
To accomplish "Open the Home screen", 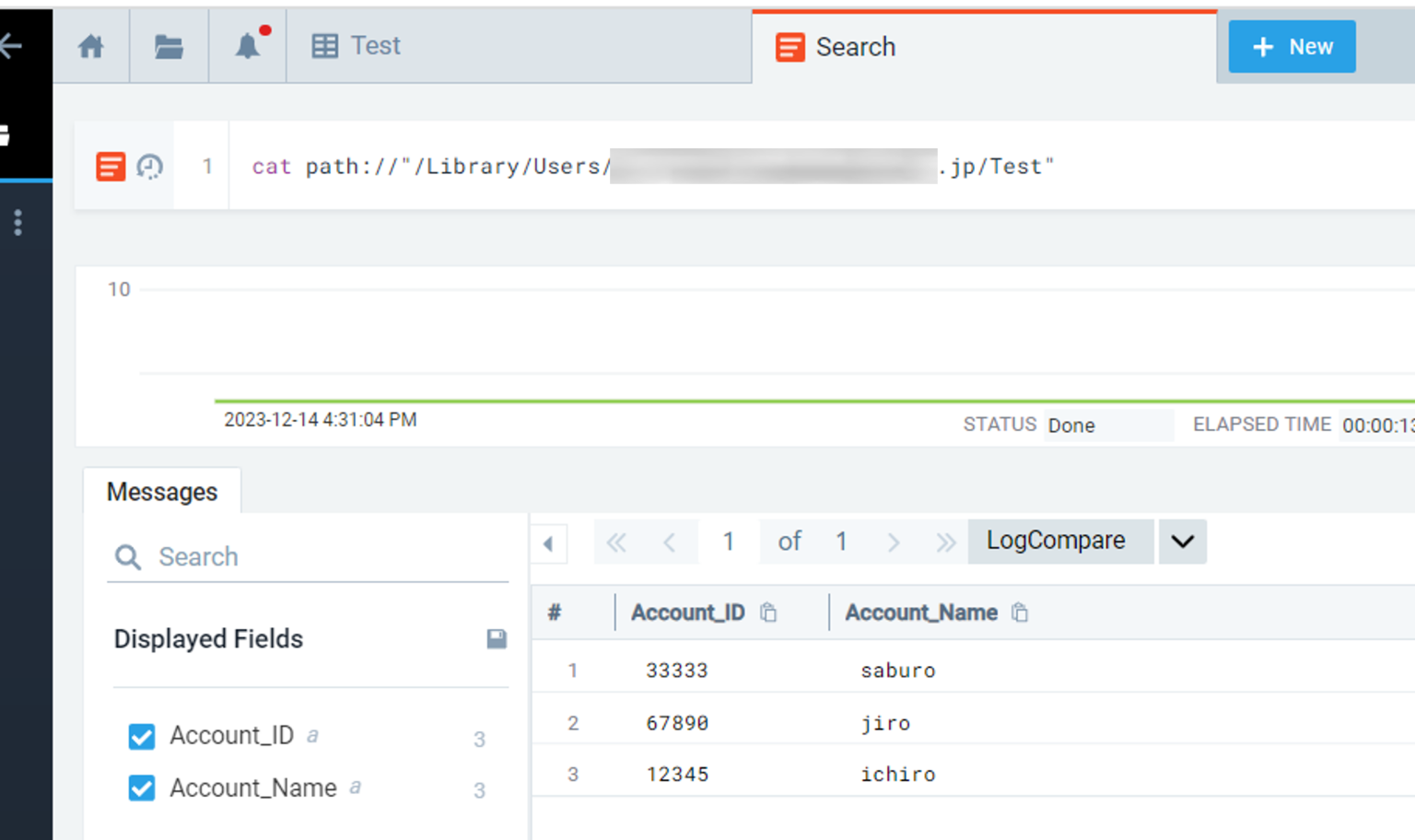I will point(91,45).
